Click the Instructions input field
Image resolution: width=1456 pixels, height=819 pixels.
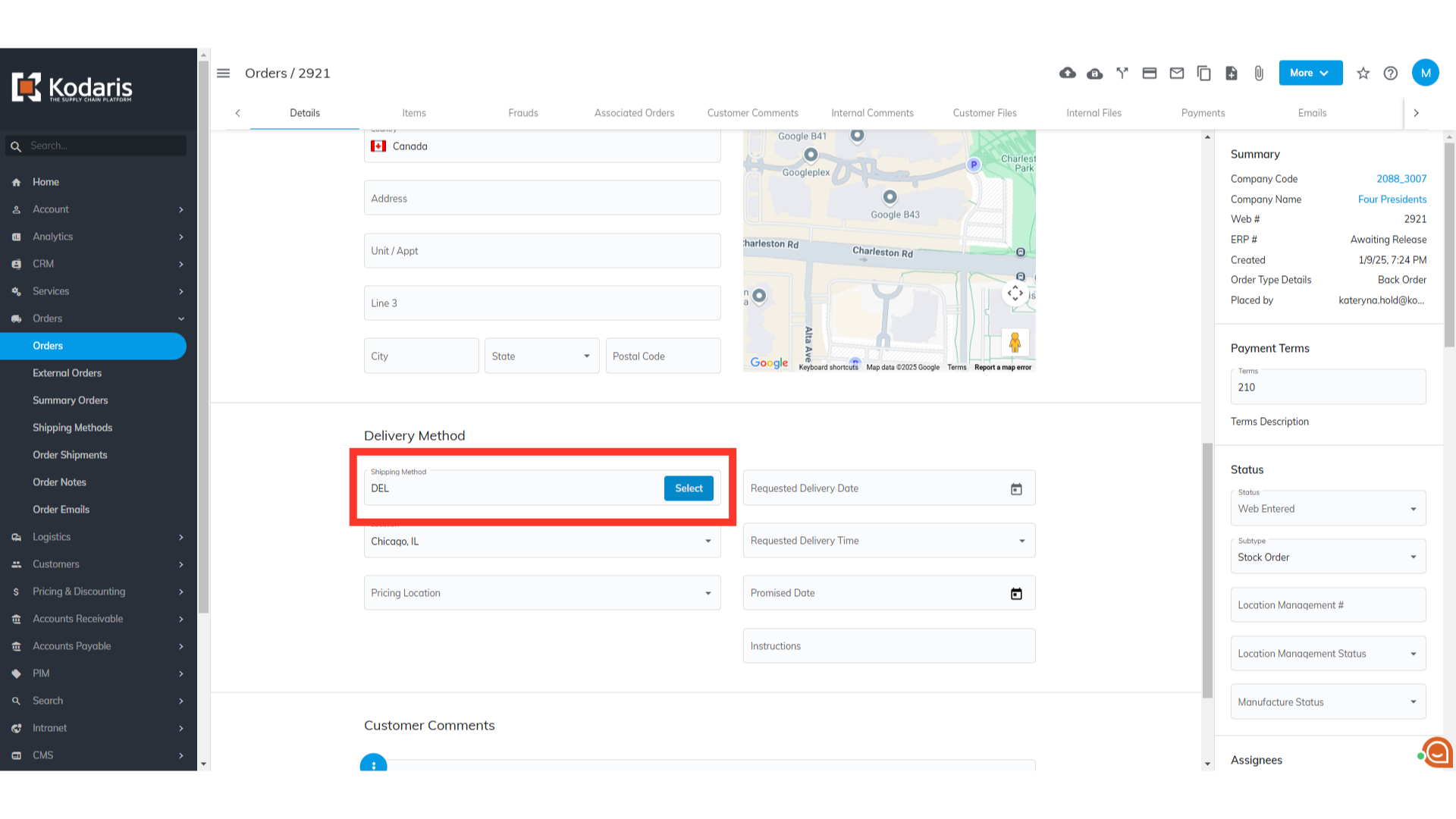tap(889, 646)
